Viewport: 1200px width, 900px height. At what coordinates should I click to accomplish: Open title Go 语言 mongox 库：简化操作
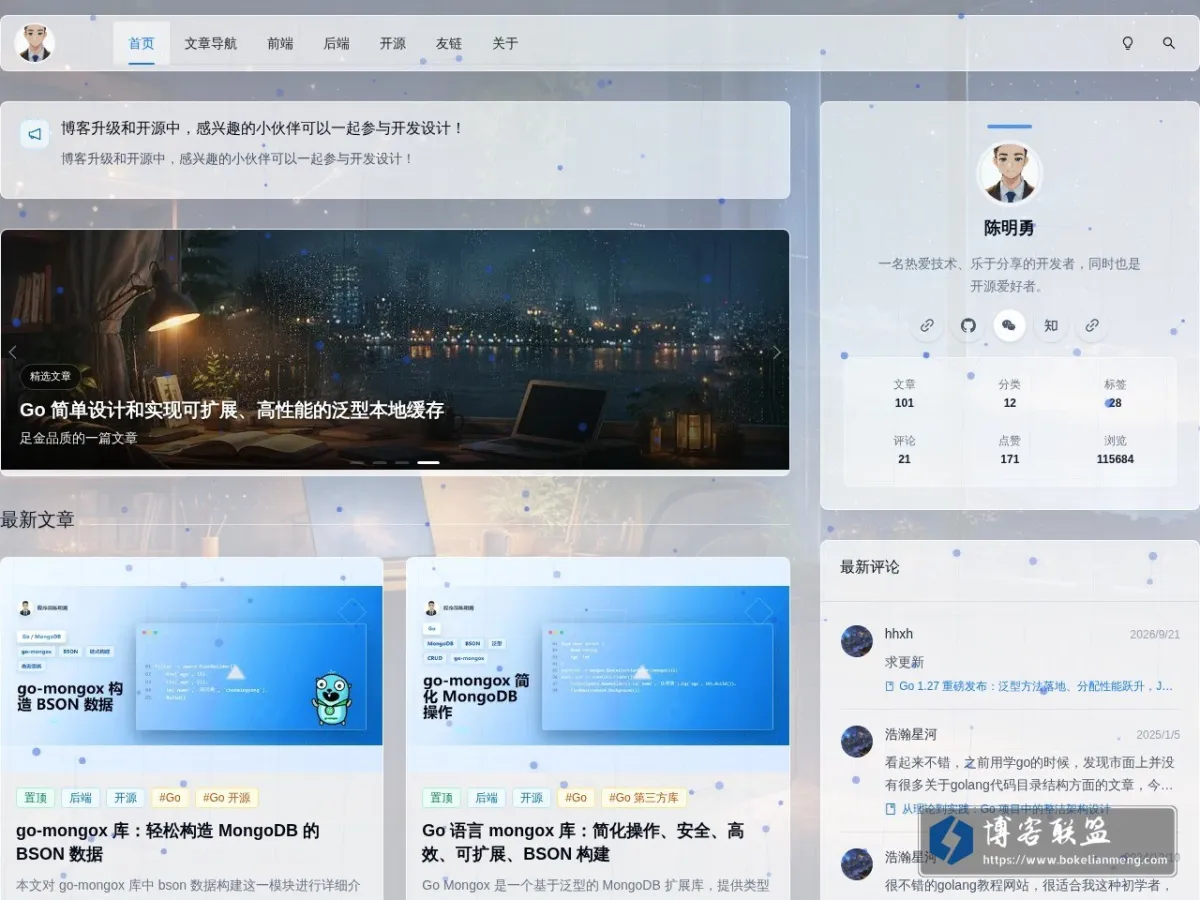pyautogui.click(x=583, y=842)
